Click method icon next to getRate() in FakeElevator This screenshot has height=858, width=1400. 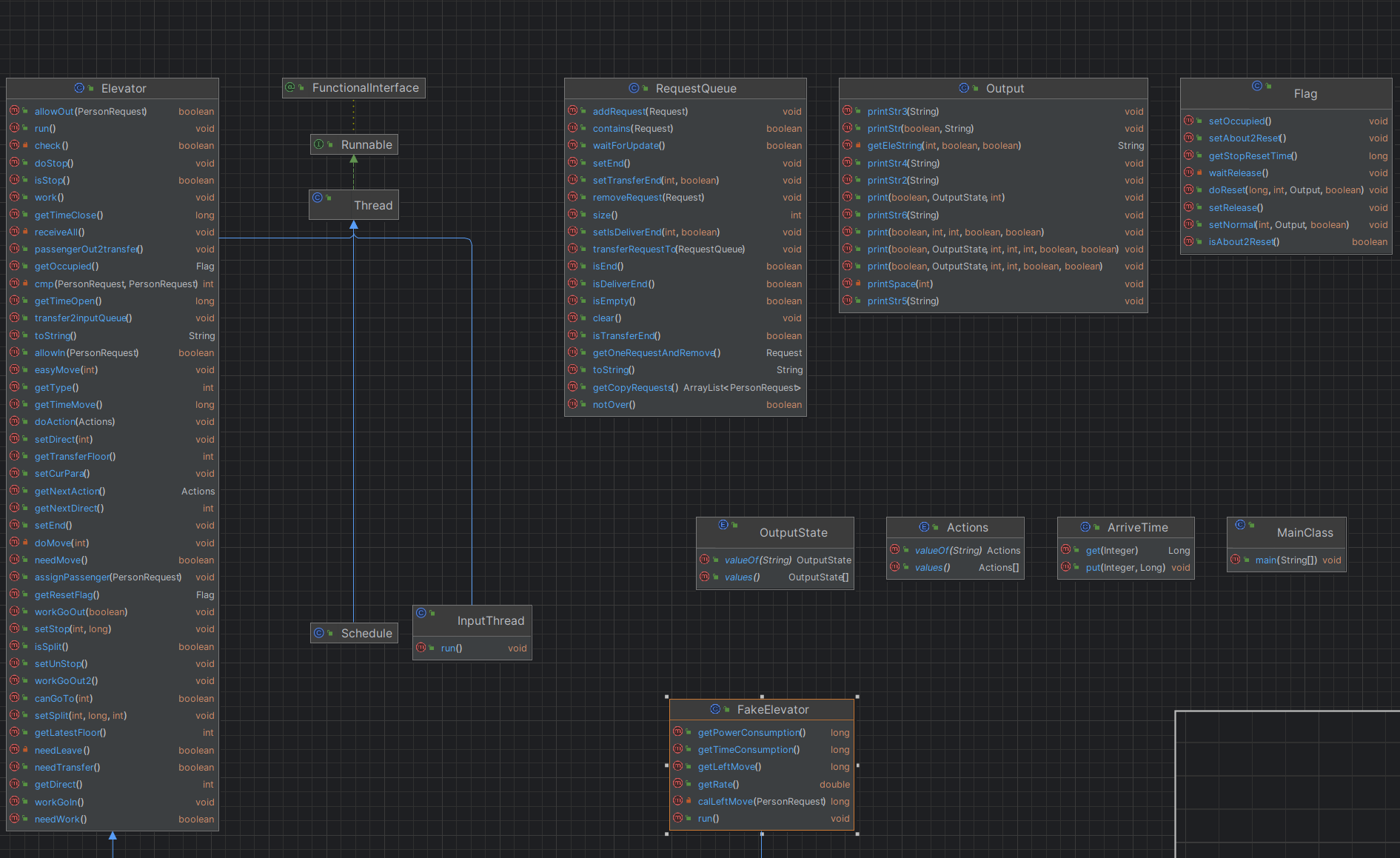(678, 784)
